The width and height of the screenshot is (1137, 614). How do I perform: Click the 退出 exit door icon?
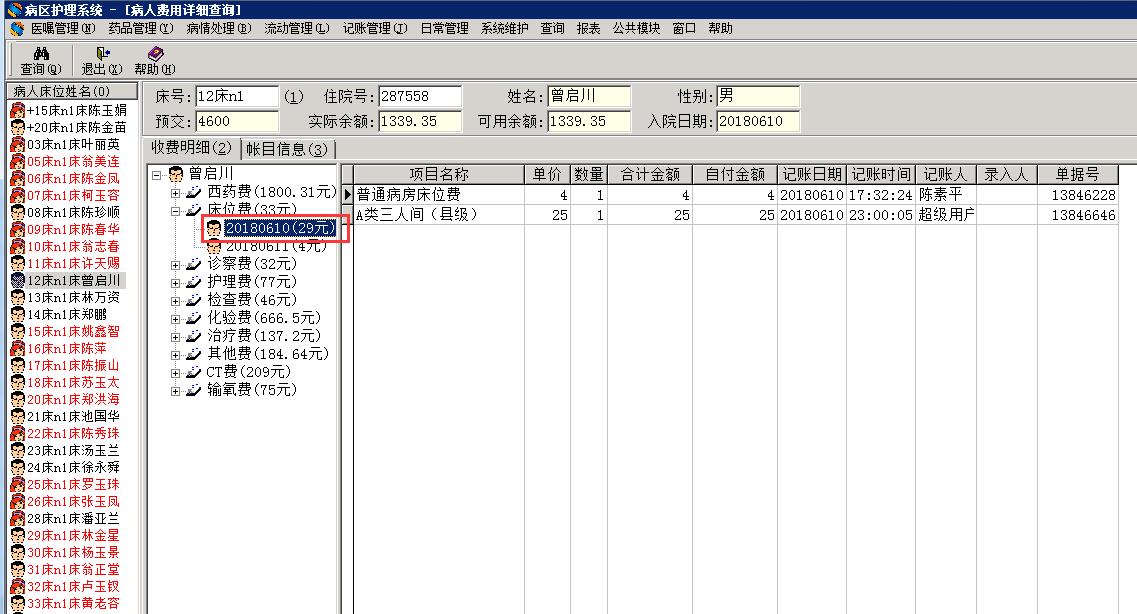[x=102, y=54]
